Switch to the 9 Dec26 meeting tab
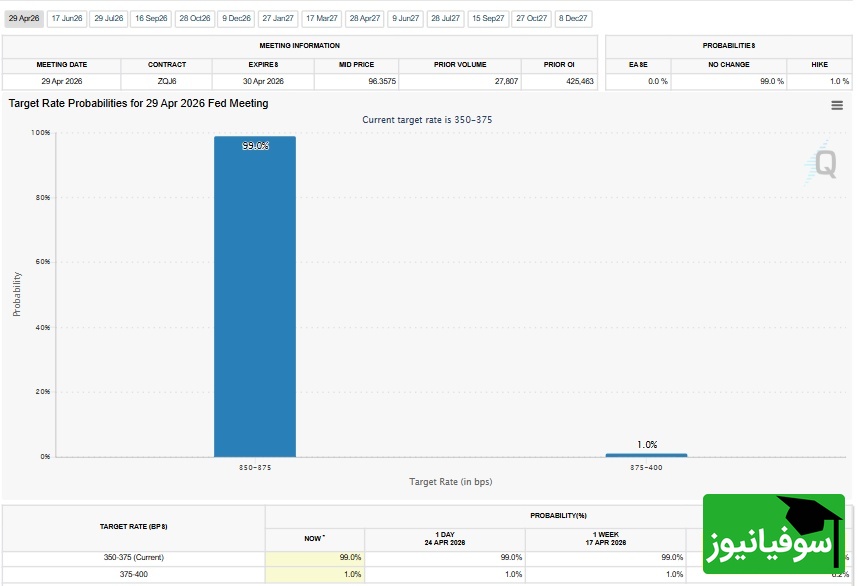Viewport: 857px width, 586px height. pyautogui.click(x=237, y=18)
